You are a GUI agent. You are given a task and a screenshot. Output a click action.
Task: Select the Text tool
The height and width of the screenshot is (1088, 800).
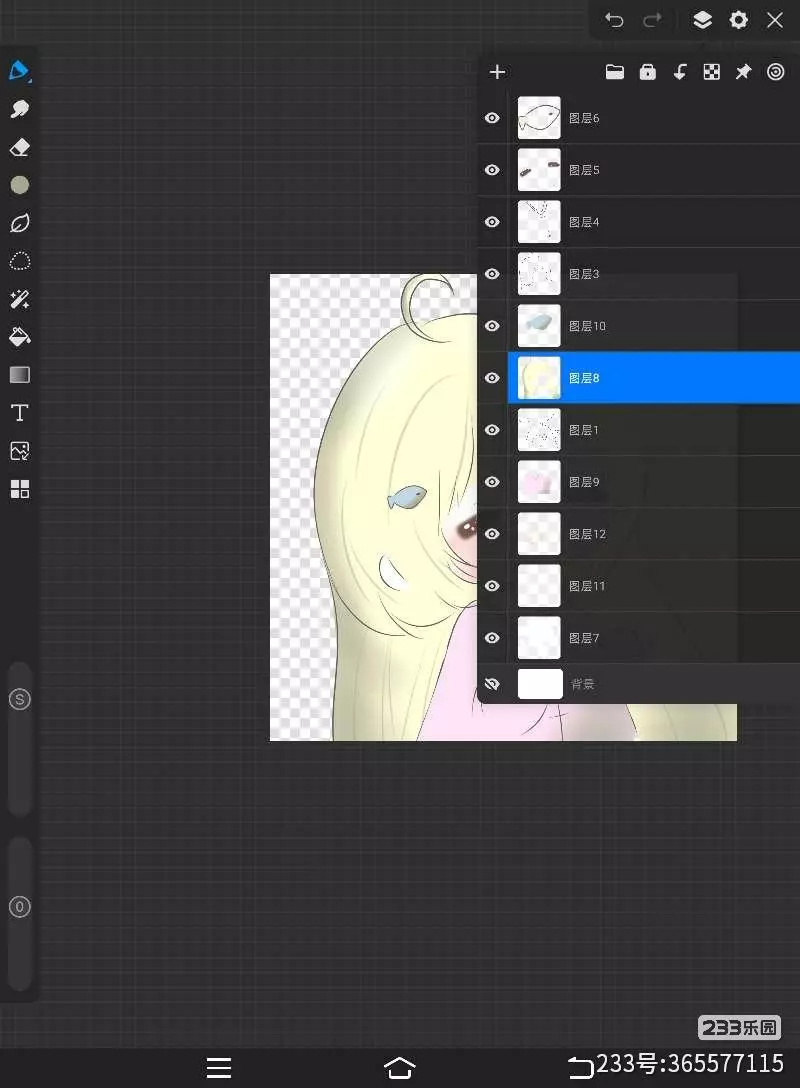click(19, 413)
